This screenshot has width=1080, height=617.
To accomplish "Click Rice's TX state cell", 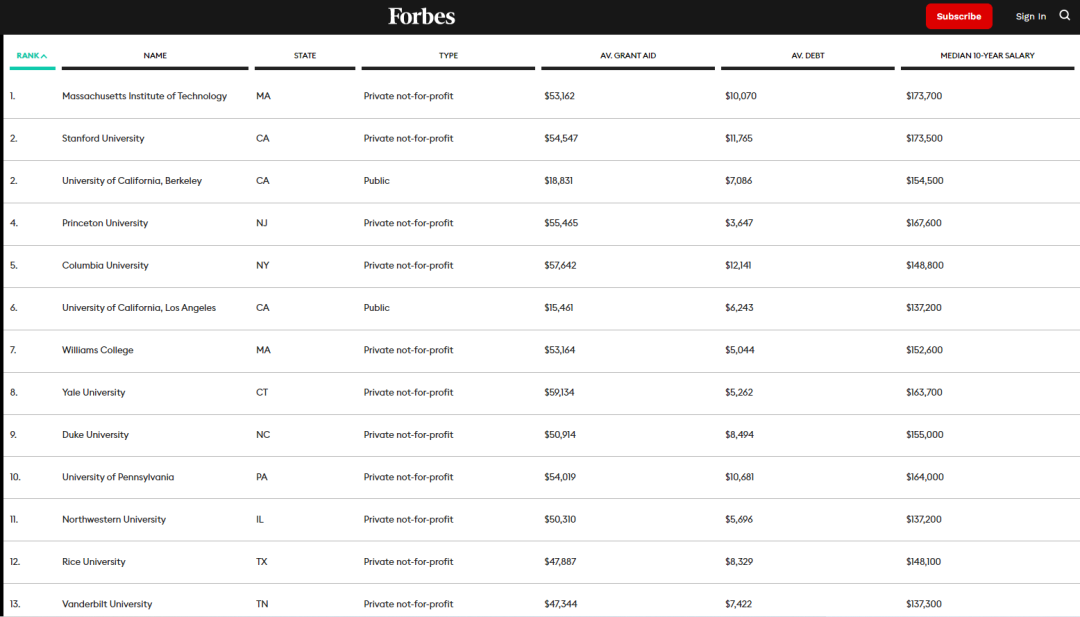I will [x=262, y=562].
